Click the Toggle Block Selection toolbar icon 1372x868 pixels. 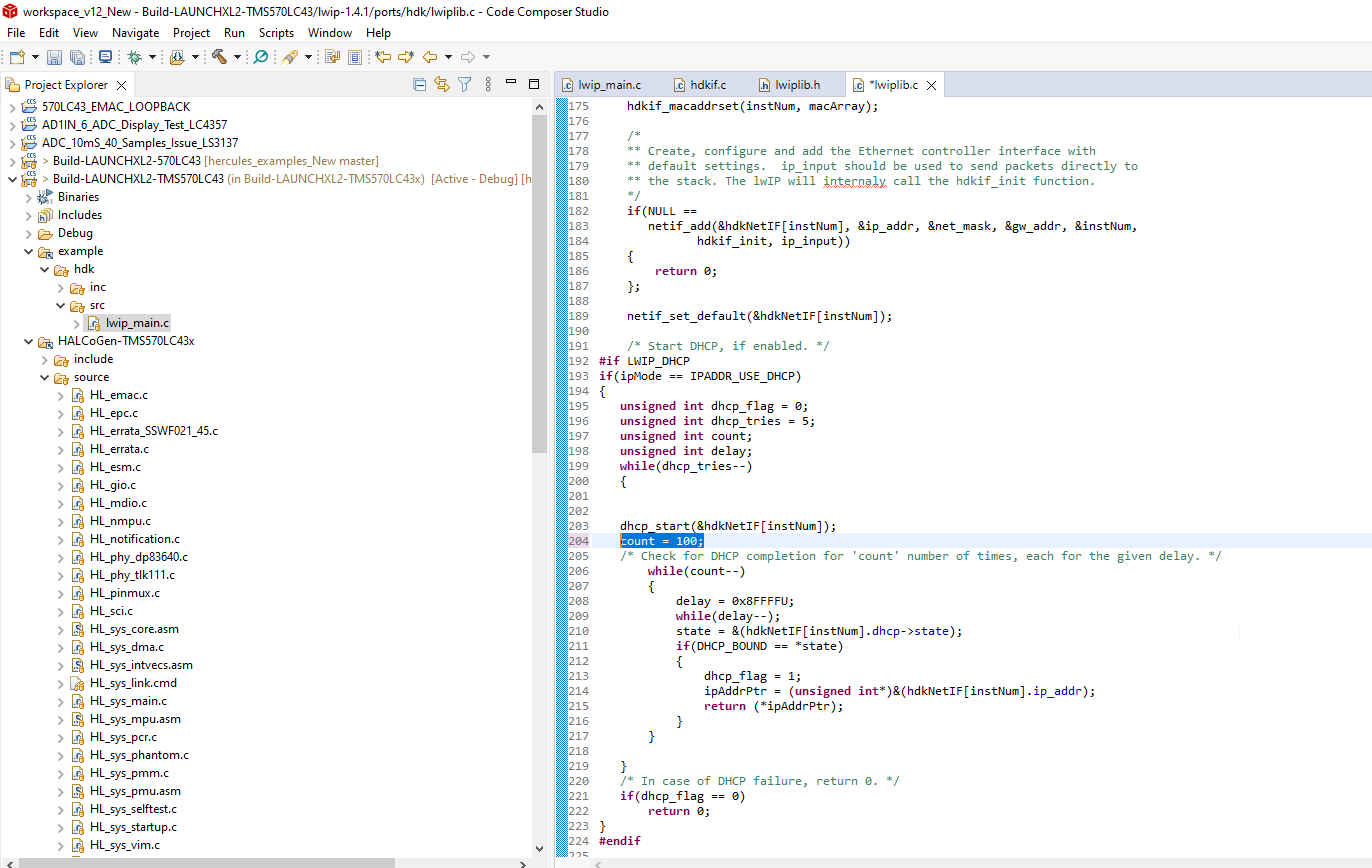point(355,57)
